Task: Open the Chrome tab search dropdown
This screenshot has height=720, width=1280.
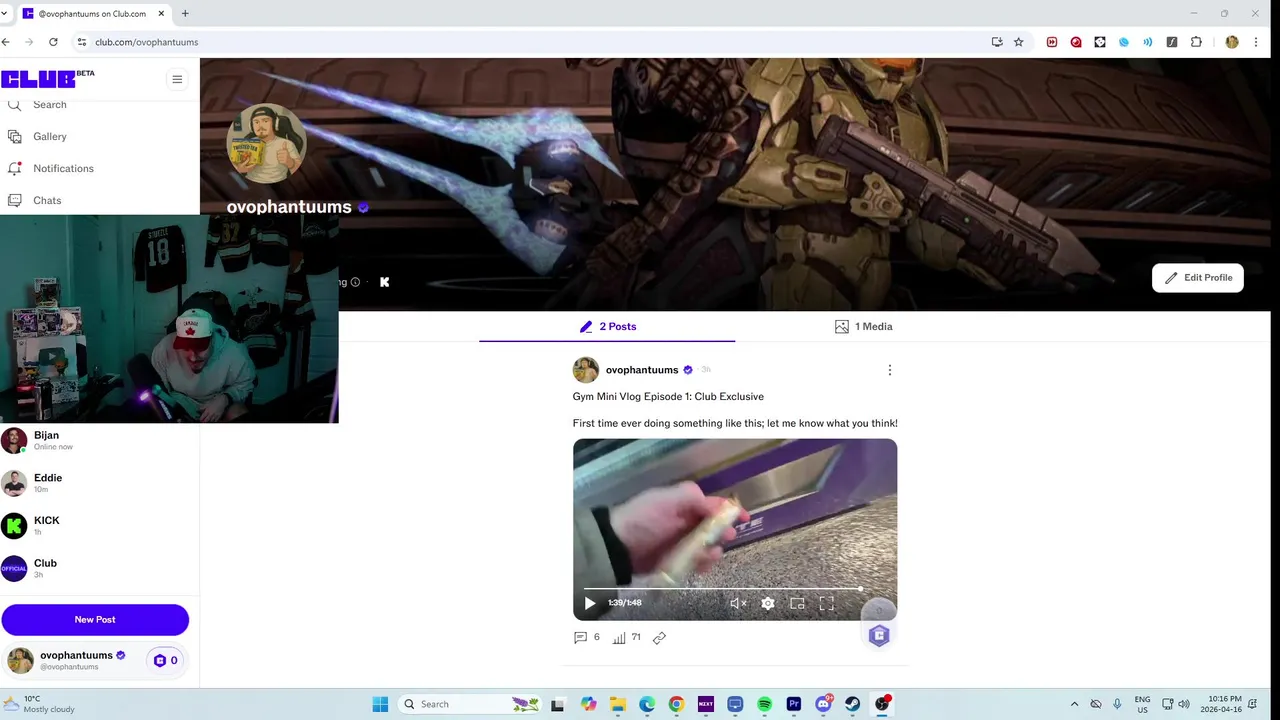Action: pos(6,14)
